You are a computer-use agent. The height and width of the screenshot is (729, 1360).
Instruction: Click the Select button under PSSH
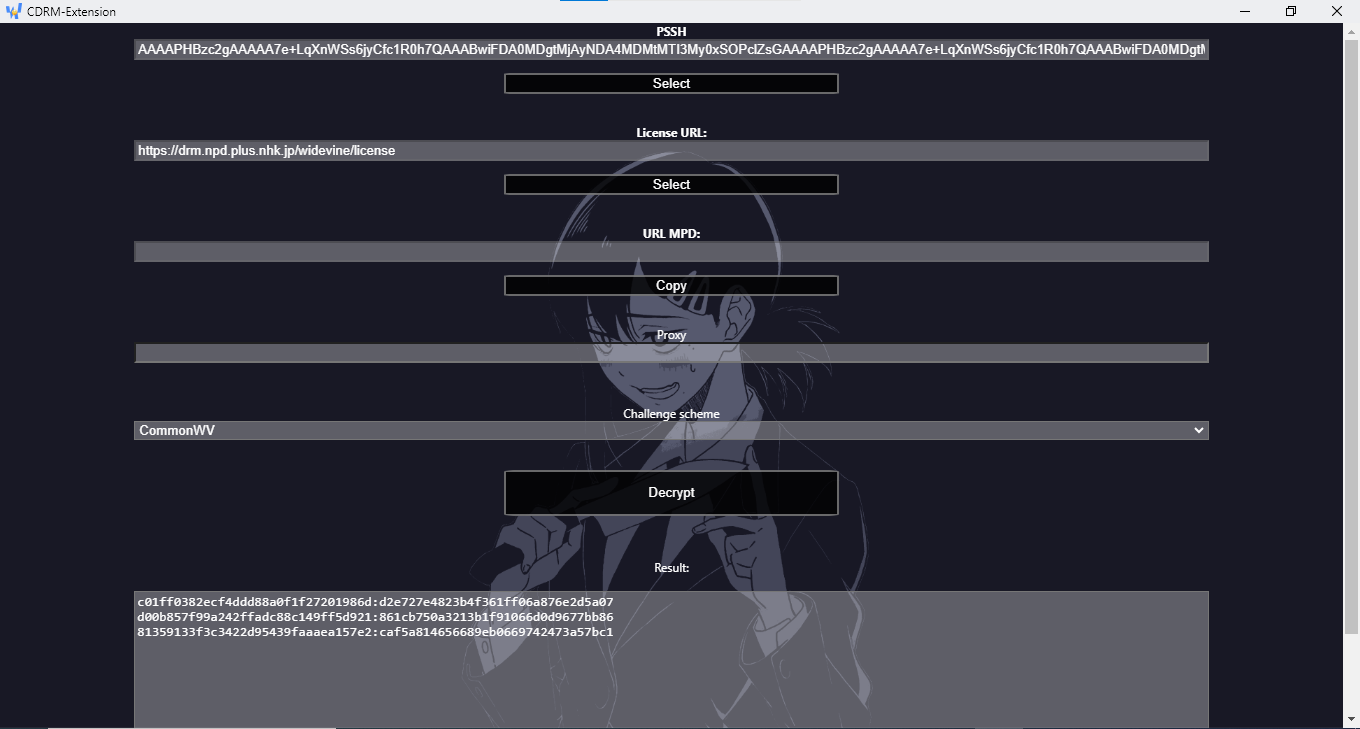click(671, 84)
